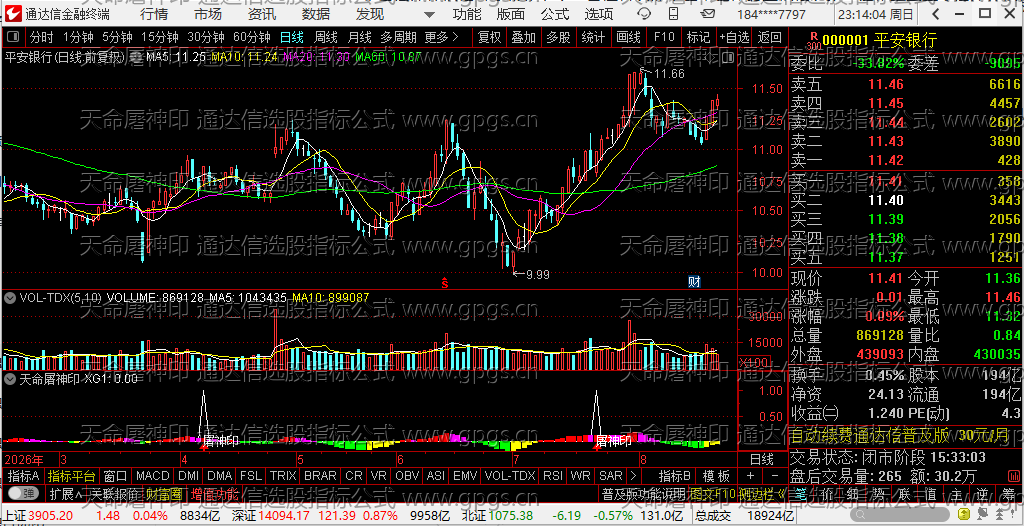The width and height of the screenshot is (1024, 526).
Task: Expand the 更多 periods list
Action: coord(441,37)
